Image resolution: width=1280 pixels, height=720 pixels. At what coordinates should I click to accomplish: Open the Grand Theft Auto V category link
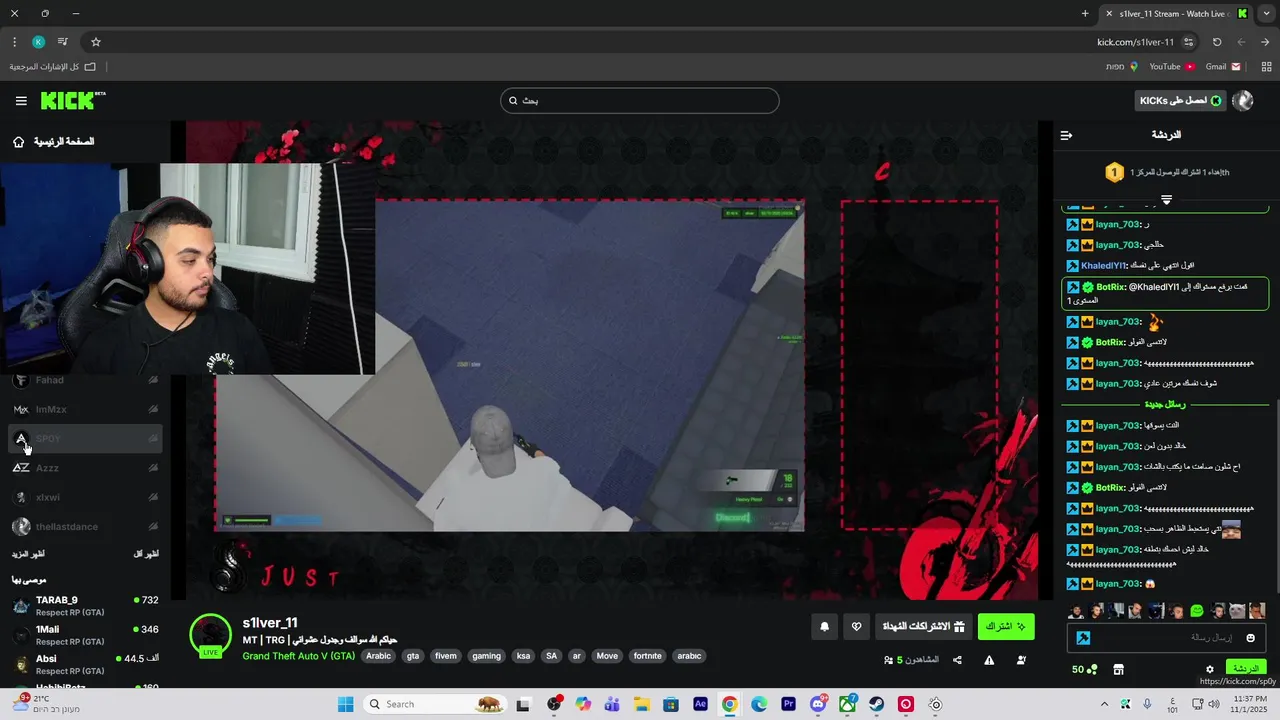coord(298,656)
